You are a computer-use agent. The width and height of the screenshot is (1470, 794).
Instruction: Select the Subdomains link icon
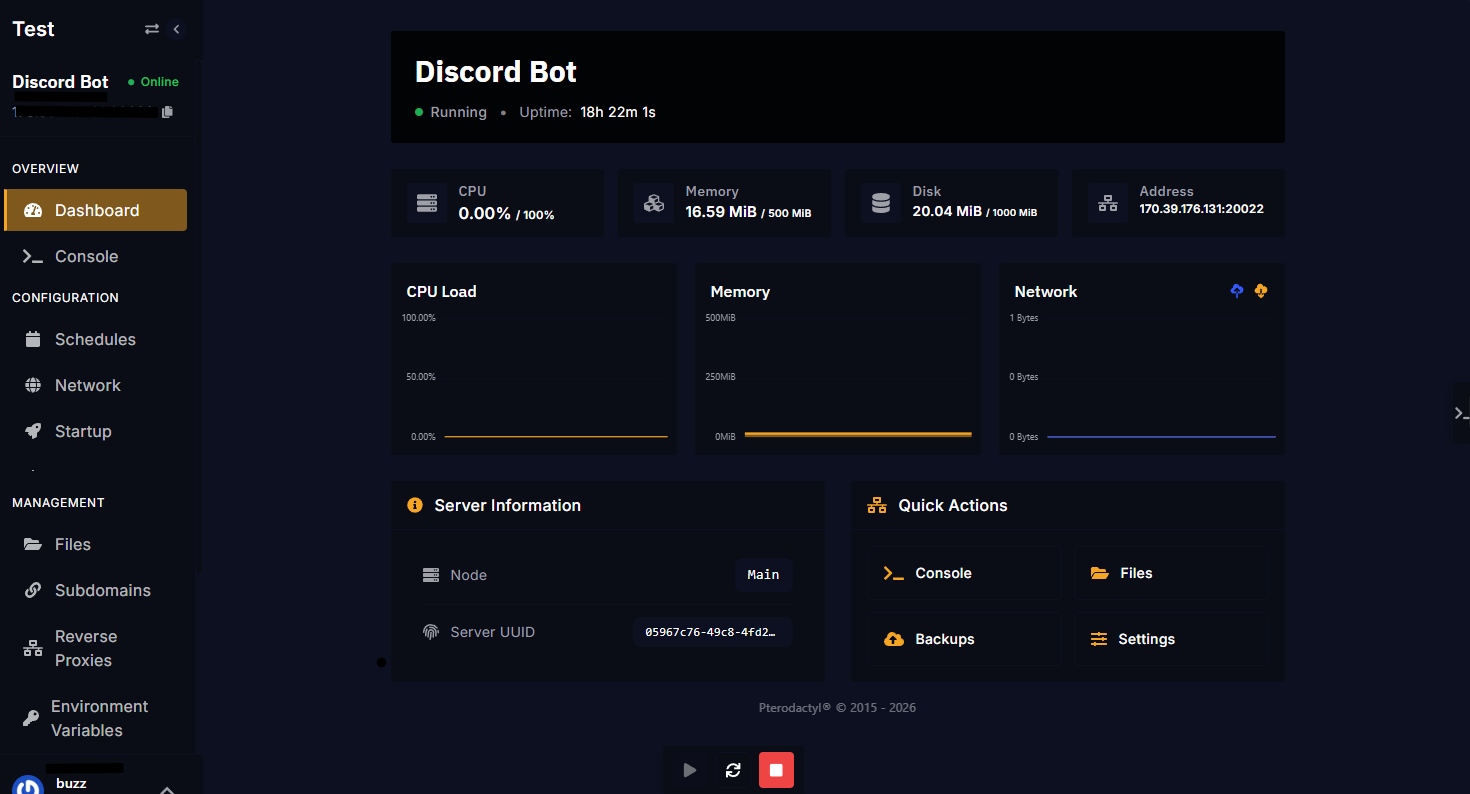tap(31, 590)
